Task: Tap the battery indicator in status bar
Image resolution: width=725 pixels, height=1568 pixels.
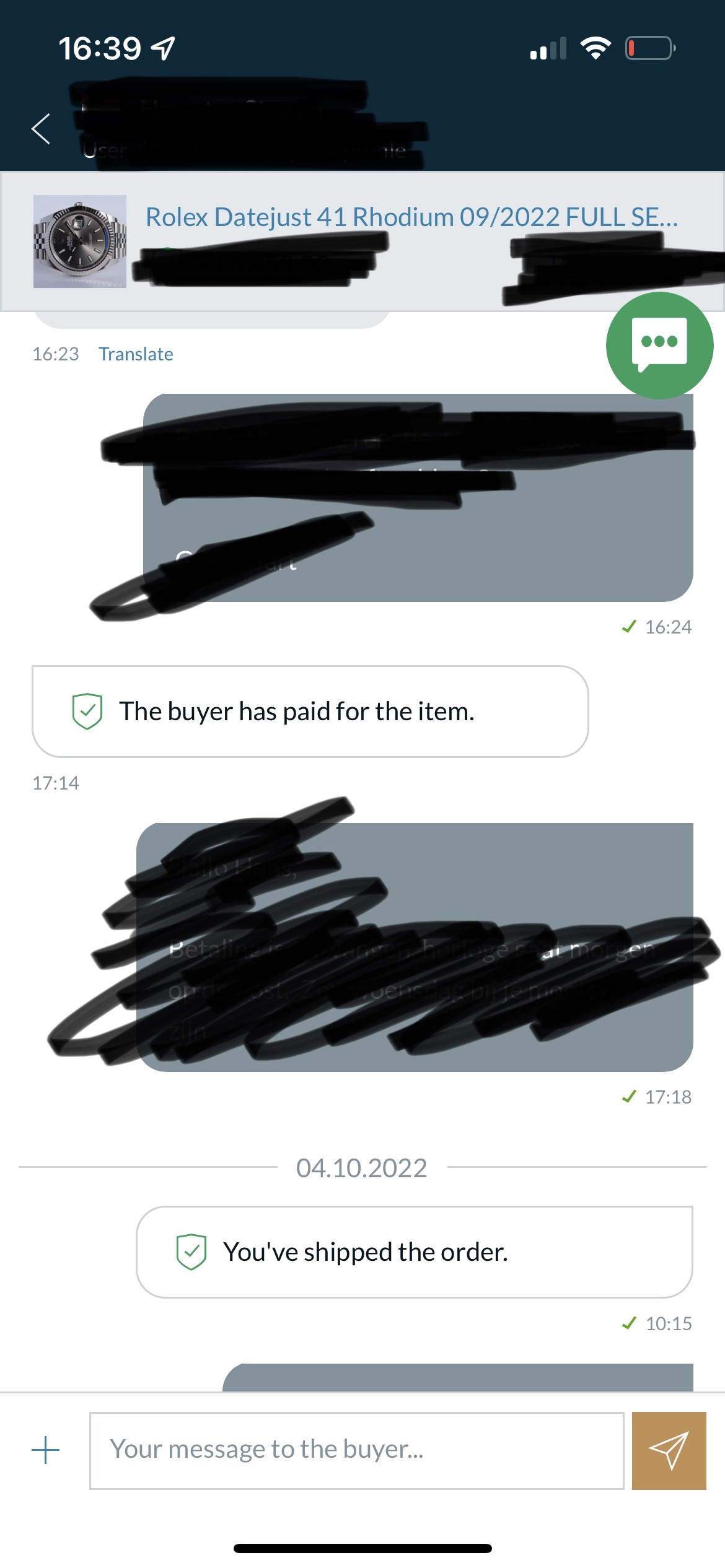Action: (650, 48)
